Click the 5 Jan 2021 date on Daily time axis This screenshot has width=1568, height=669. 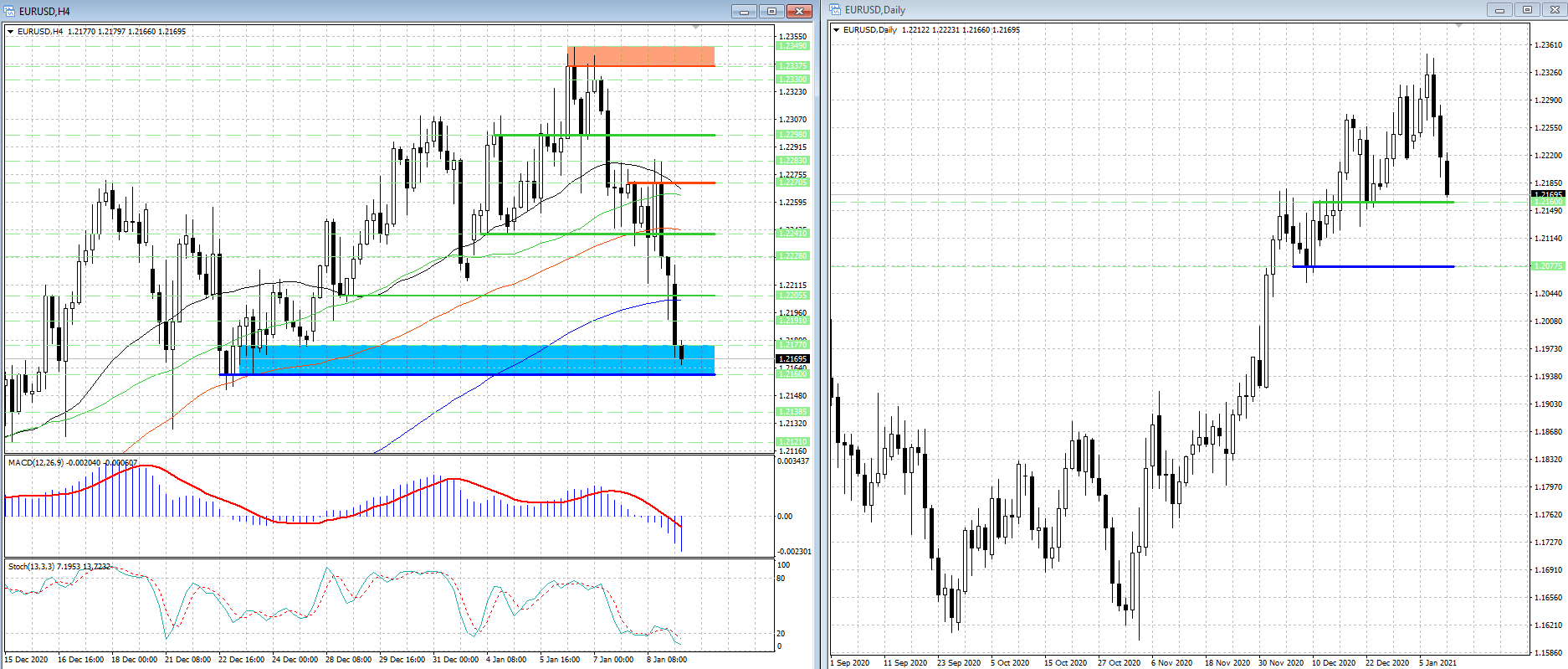tap(1437, 663)
